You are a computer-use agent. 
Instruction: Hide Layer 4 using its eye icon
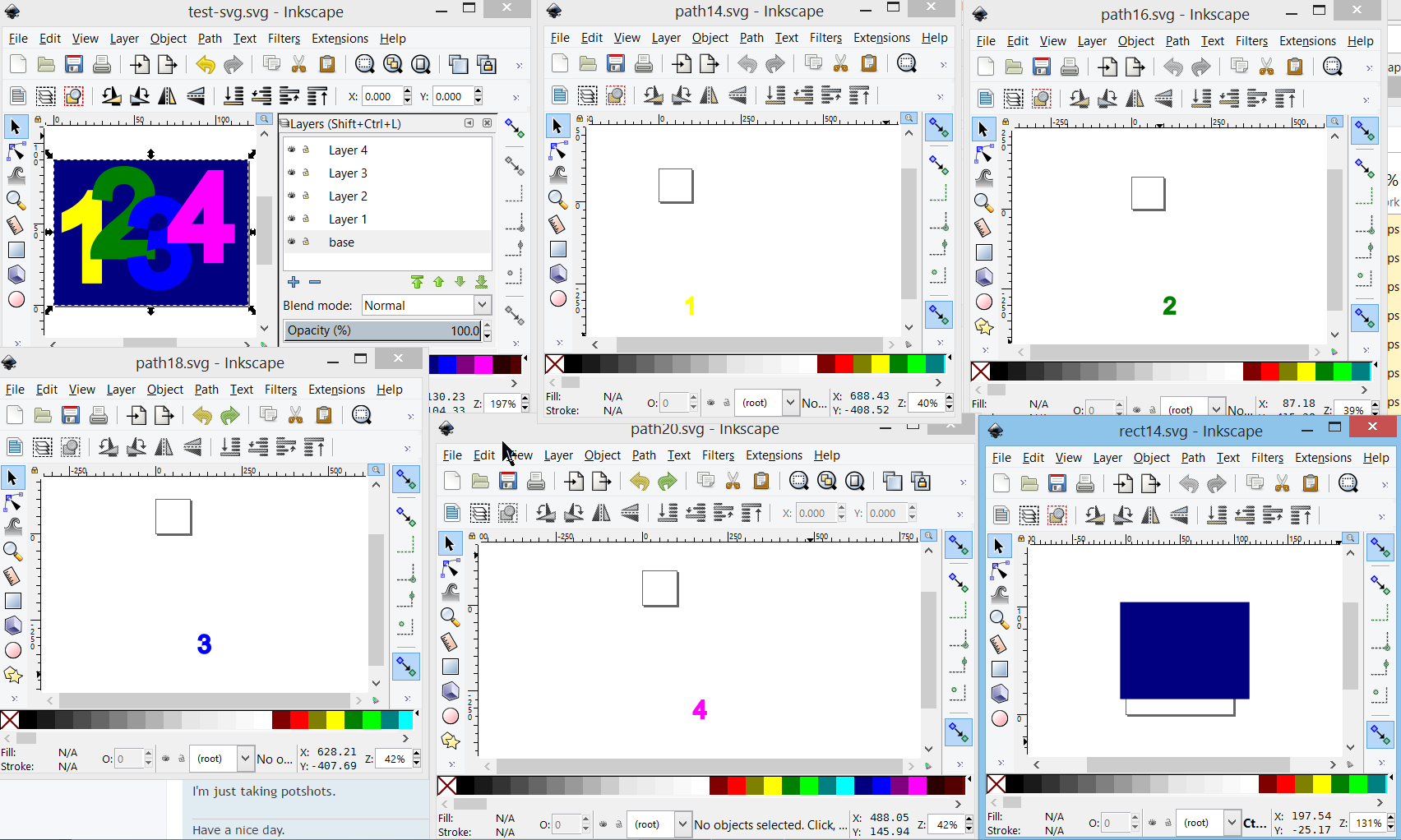point(291,150)
